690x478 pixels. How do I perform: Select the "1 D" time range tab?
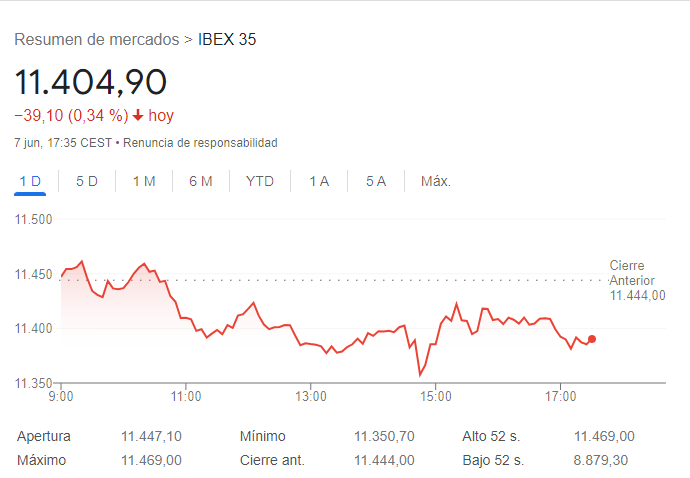[31, 181]
